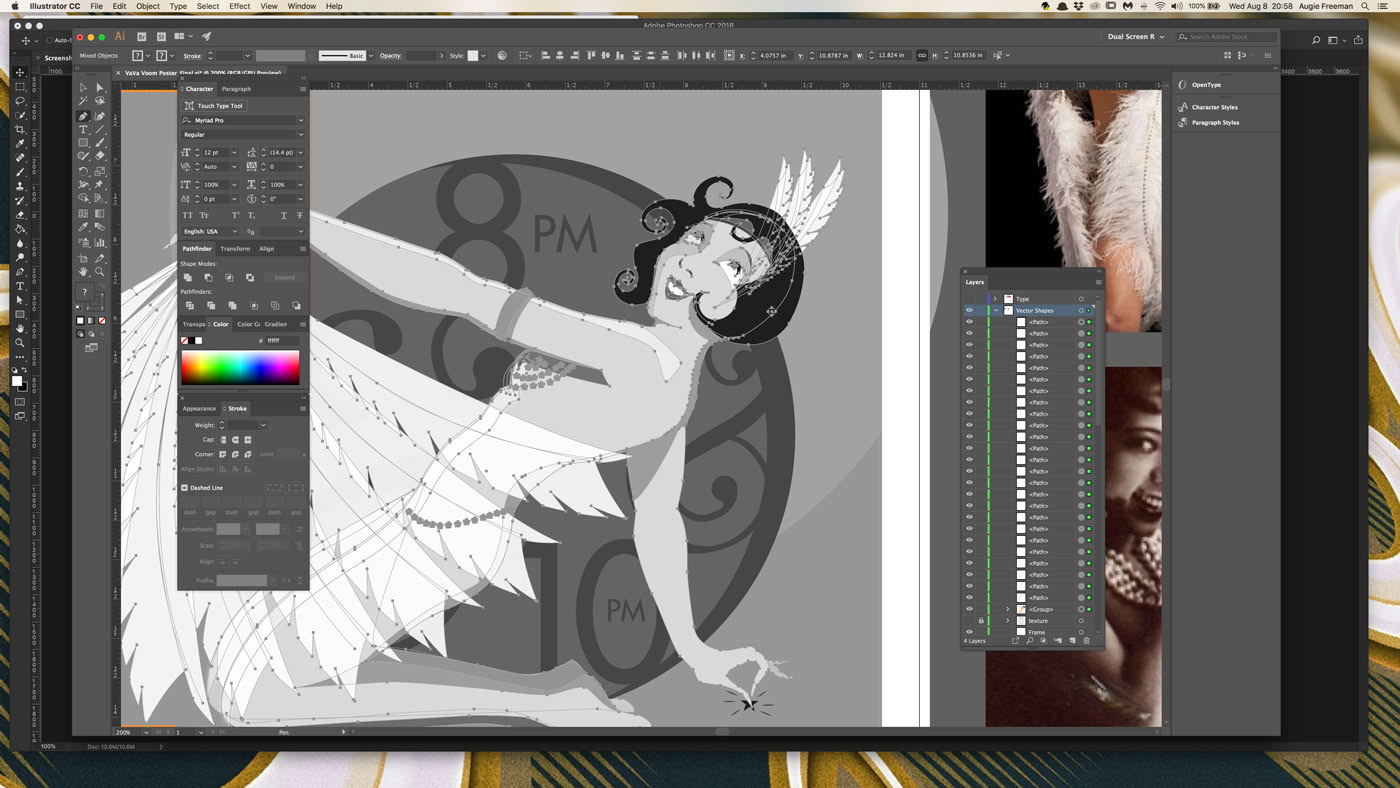The height and width of the screenshot is (788, 1400).
Task: Uncheck the Dashed Line checkbox
Action: coord(184,488)
